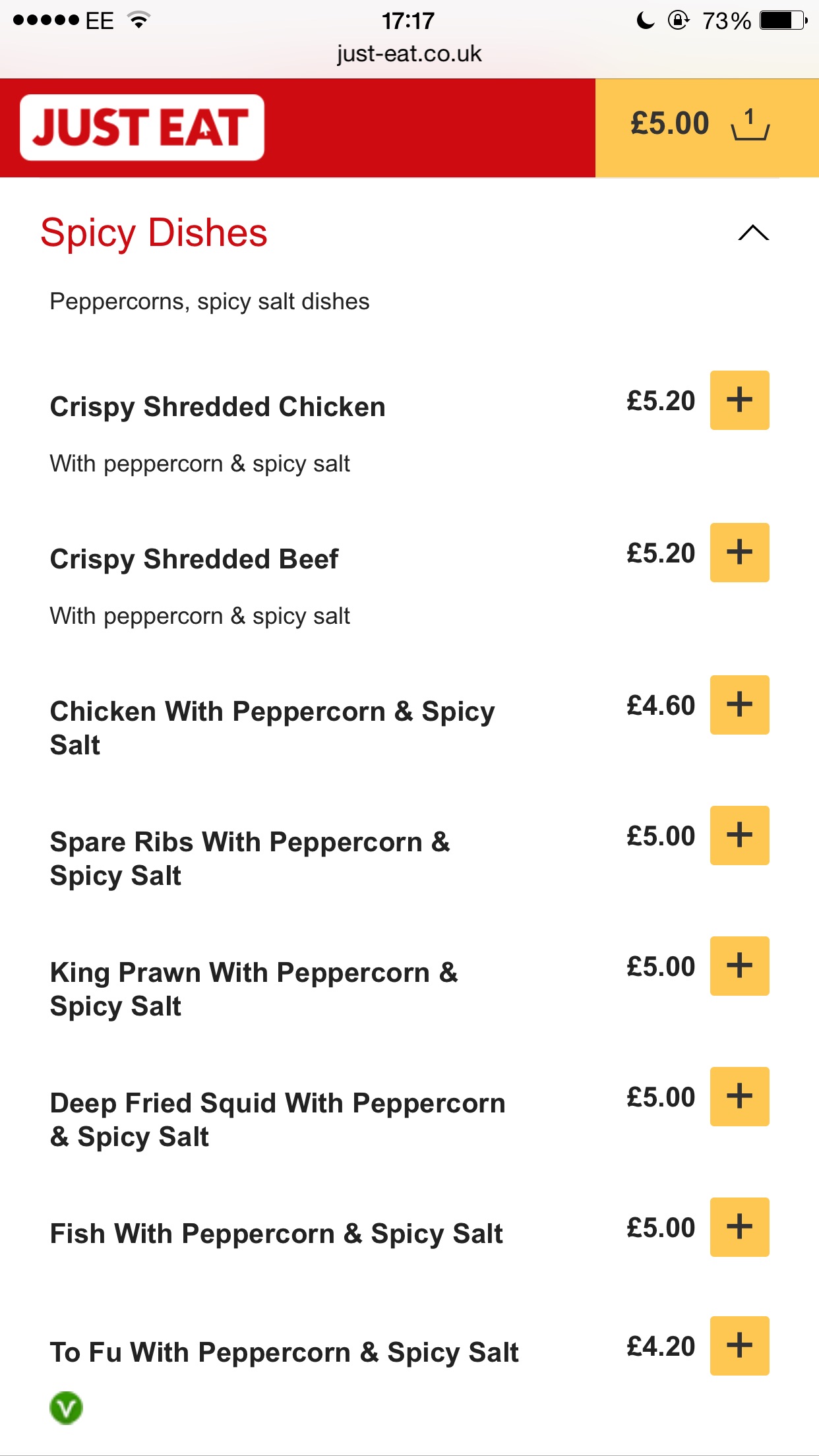This screenshot has width=819, height=1456.
Task: Tap the battery indicator in status bar
Action: click(x=783, y=20)
